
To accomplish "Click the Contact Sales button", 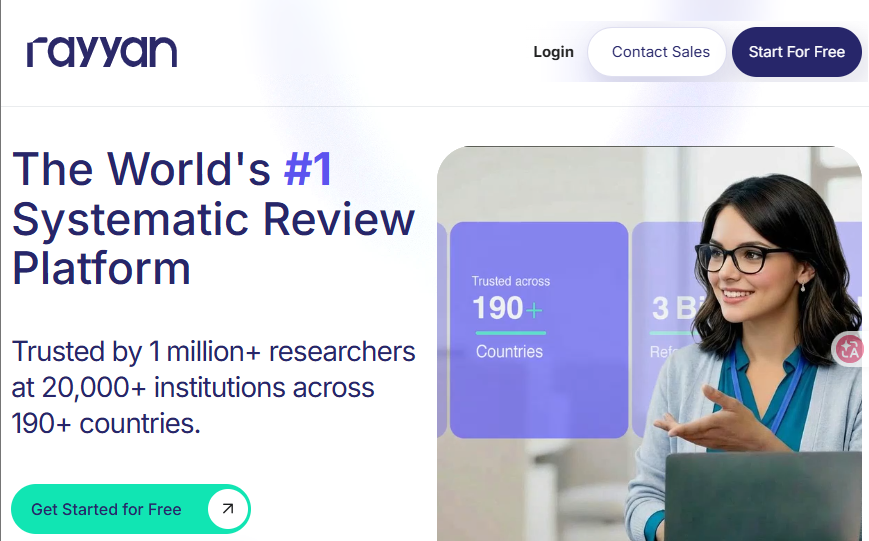I will coord(657,52).
